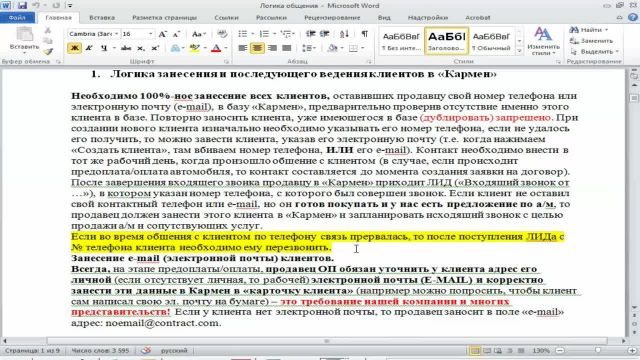Click the Copy icon in clipboard group
640x360 pixels.
tap(48, 41)
